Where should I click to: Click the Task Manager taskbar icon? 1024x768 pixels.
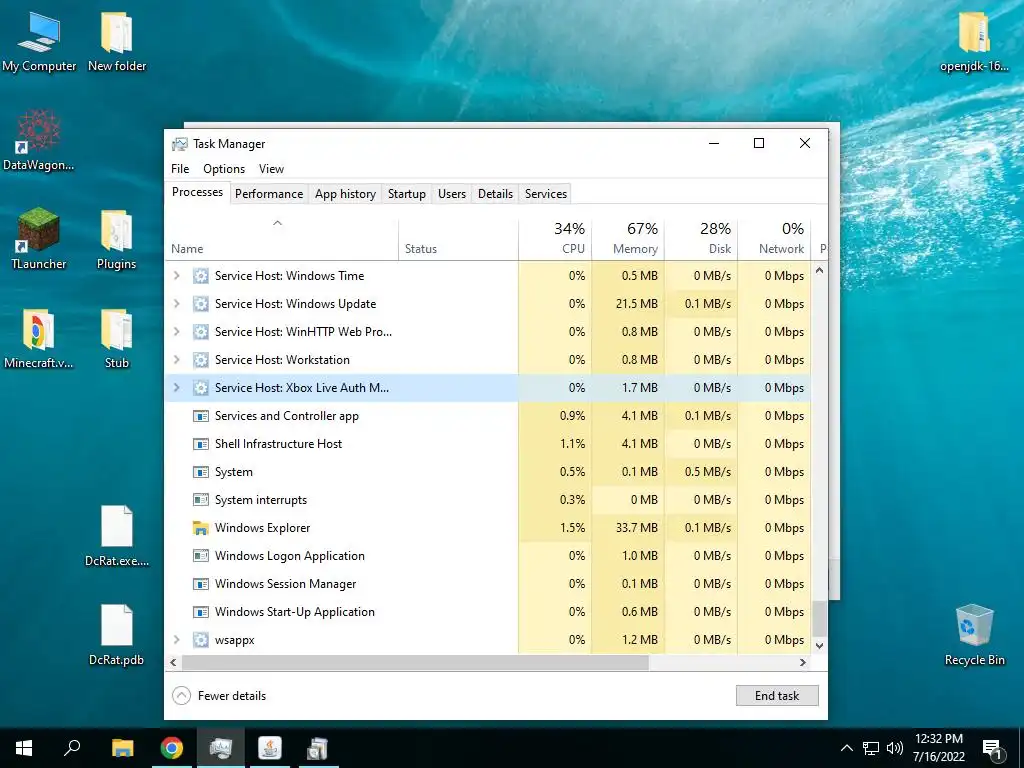221,748
